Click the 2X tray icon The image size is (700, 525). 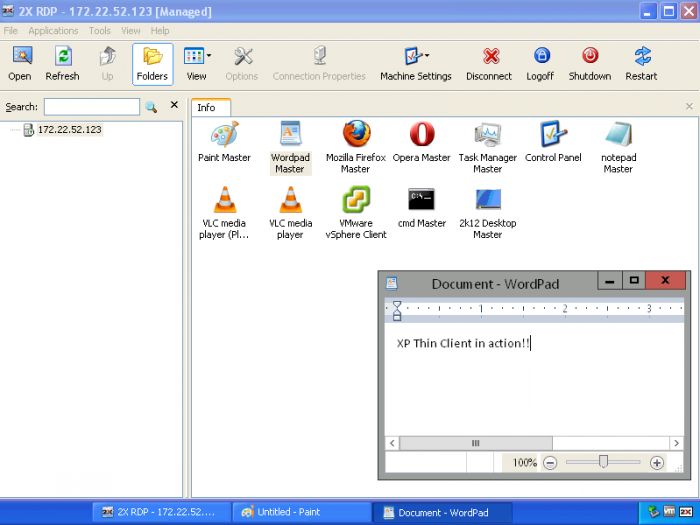click(686, 512)
